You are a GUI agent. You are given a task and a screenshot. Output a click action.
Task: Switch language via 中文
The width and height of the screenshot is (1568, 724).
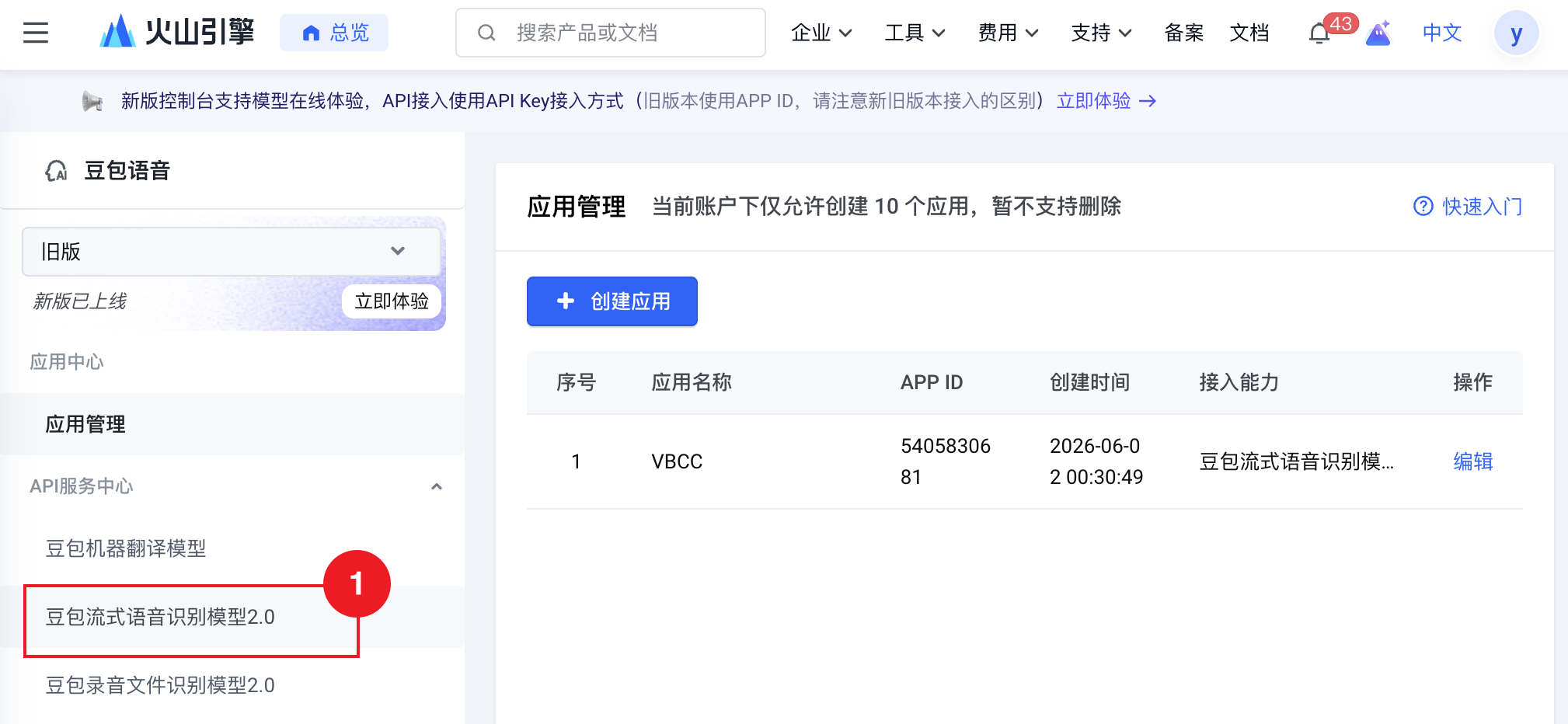pos(1442,33)
